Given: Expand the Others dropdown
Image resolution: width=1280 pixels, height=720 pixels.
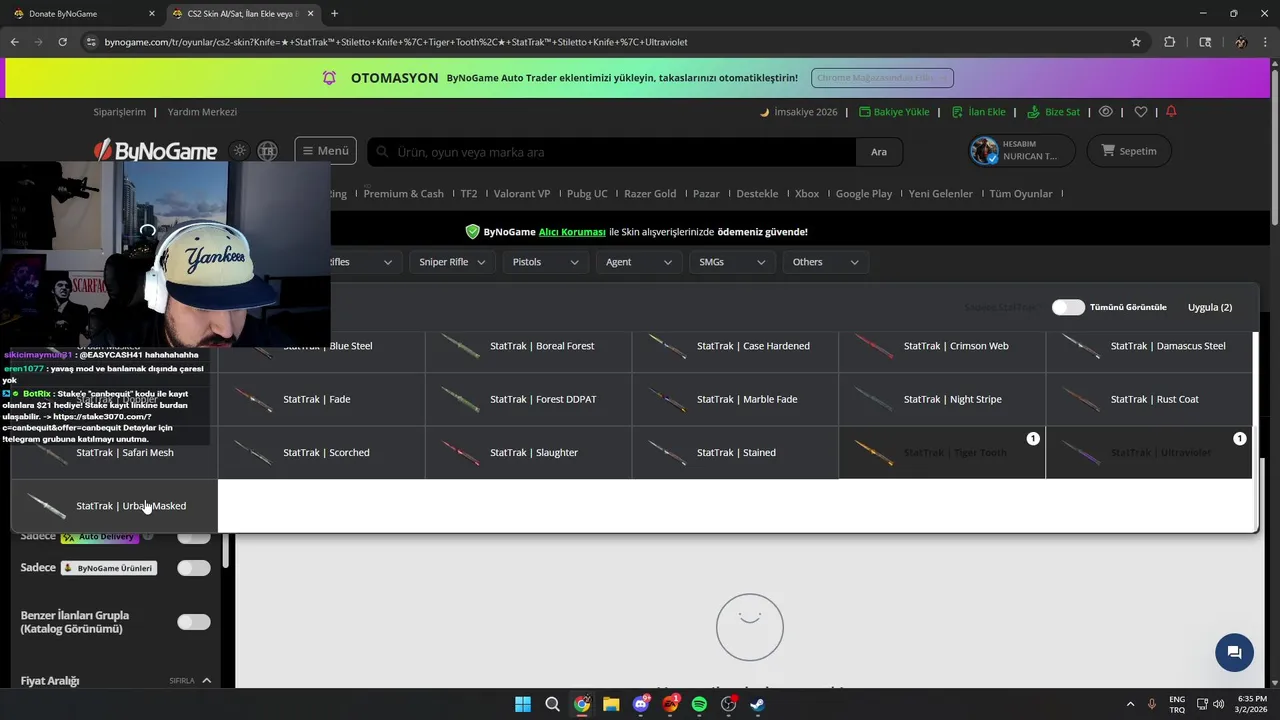Looking at the screenshot, I should 825,262.
